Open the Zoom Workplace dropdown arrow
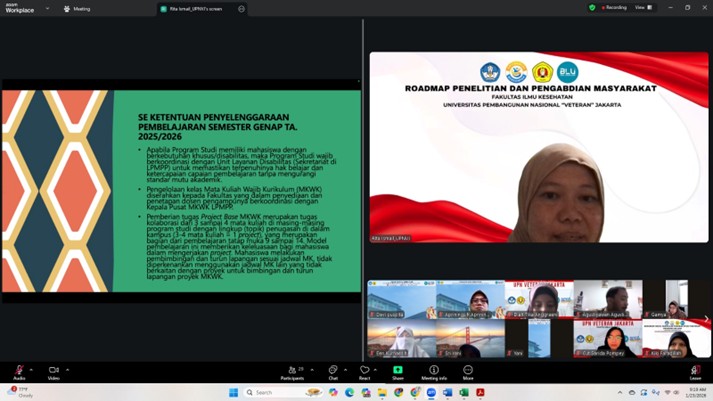Image resolution: width=713 pixels, height=401 pixels. tap(47, 9)
